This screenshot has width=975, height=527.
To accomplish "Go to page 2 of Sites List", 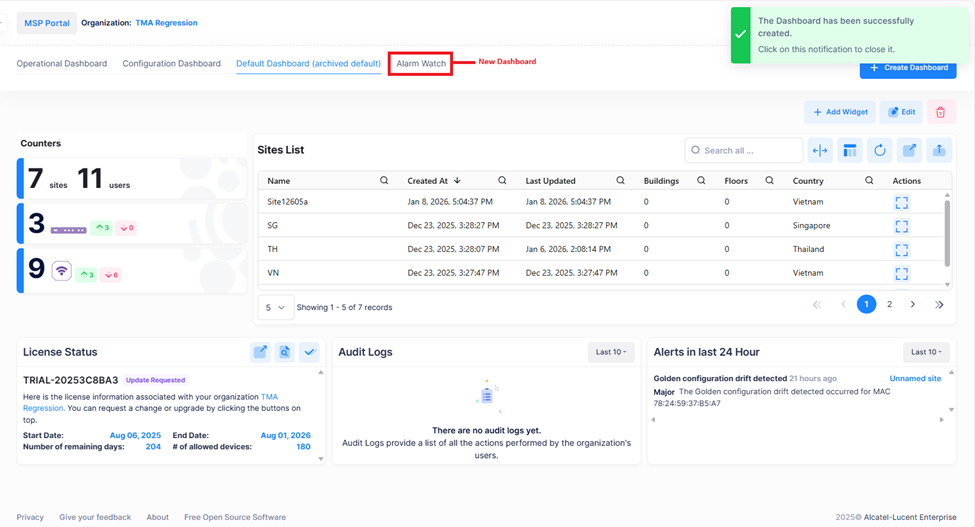I will pyautogui.click(x=889, y=304).
